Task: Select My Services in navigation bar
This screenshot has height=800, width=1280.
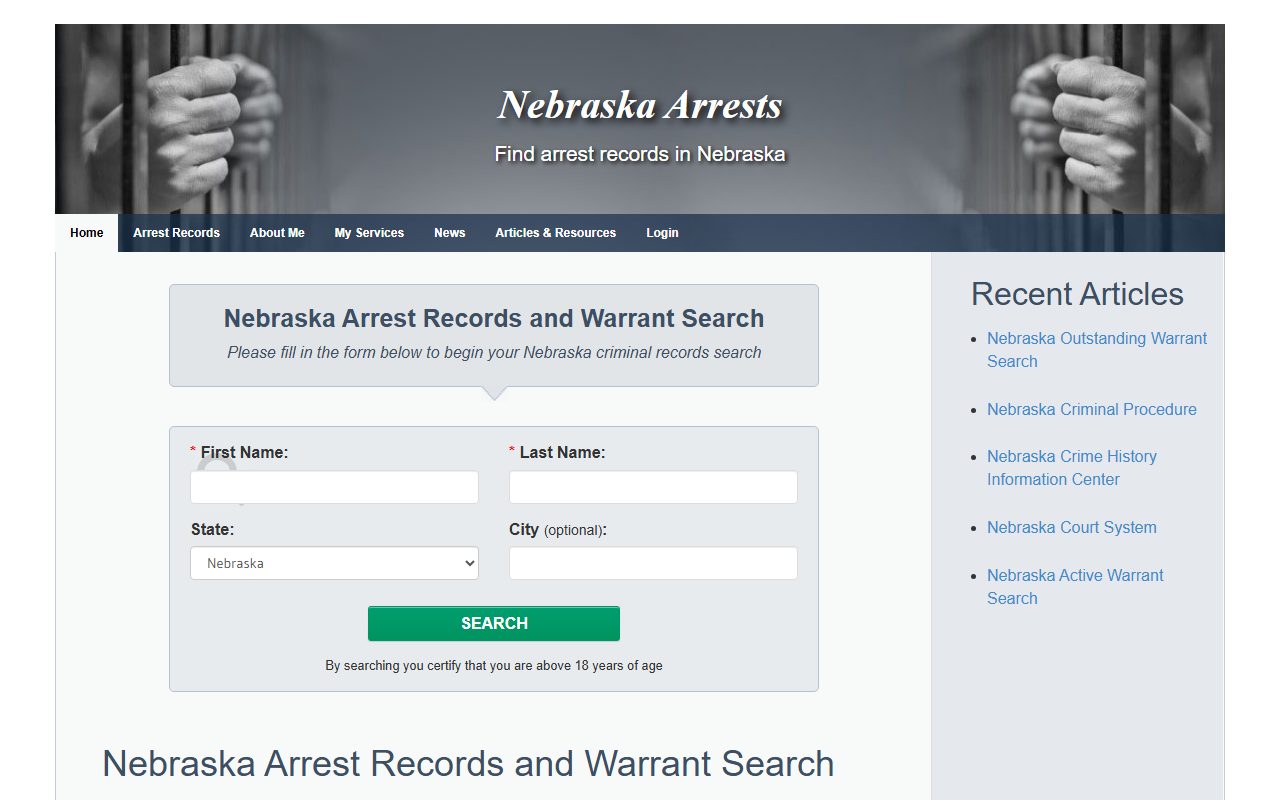Action: coord(369,233)
